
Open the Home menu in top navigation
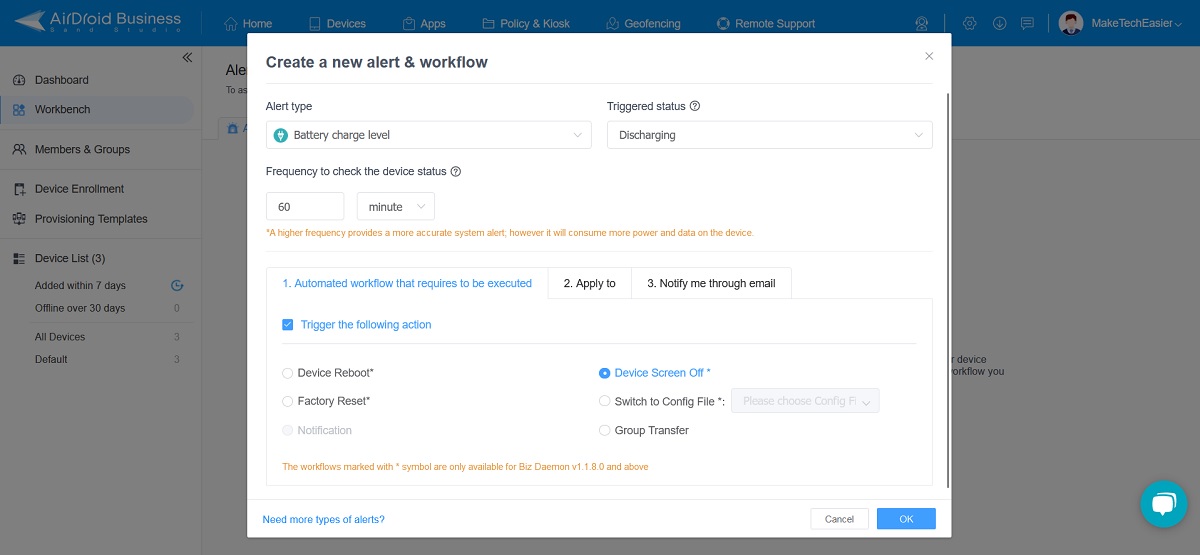click(248, 23)
